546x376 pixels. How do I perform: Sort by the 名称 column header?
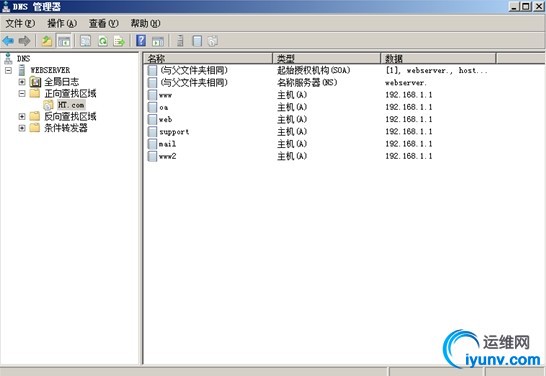click(208, 58)
